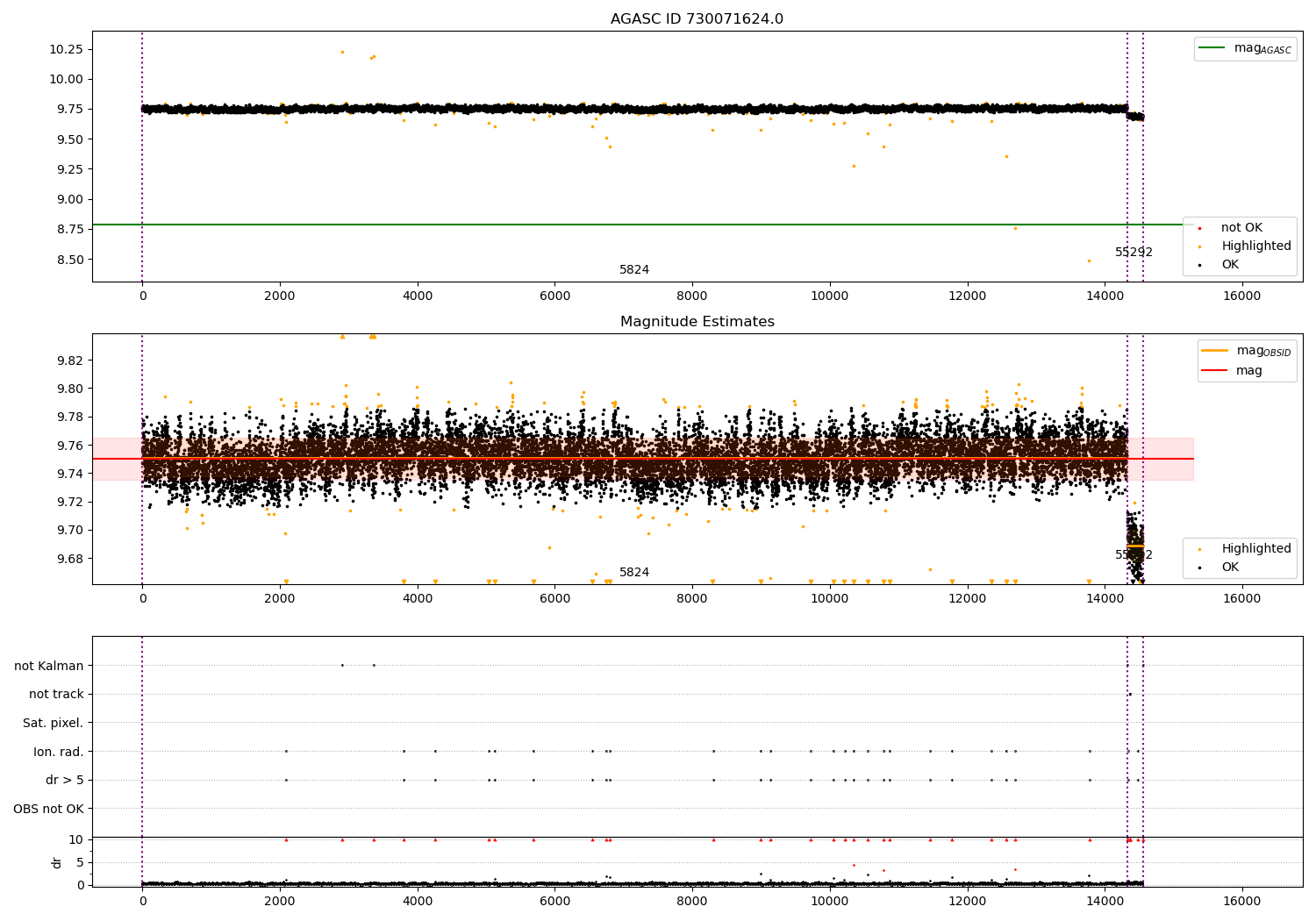Select the 'dr > 5' row label

point(64,780)
